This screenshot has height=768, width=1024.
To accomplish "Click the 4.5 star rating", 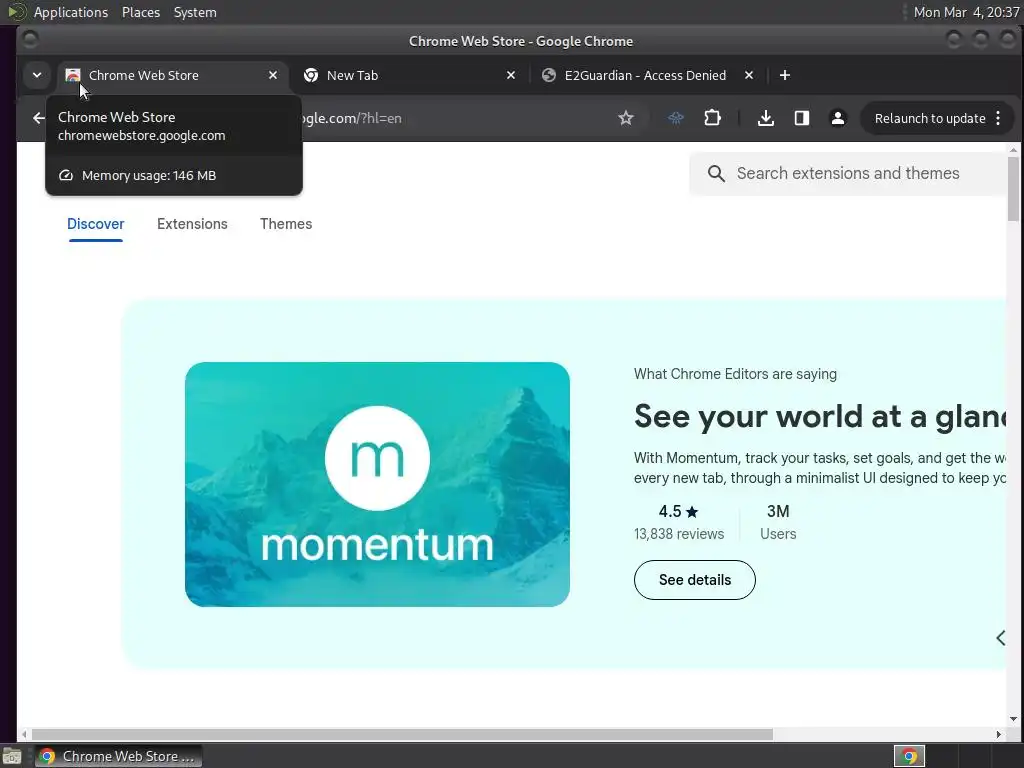I will (679, 511).
